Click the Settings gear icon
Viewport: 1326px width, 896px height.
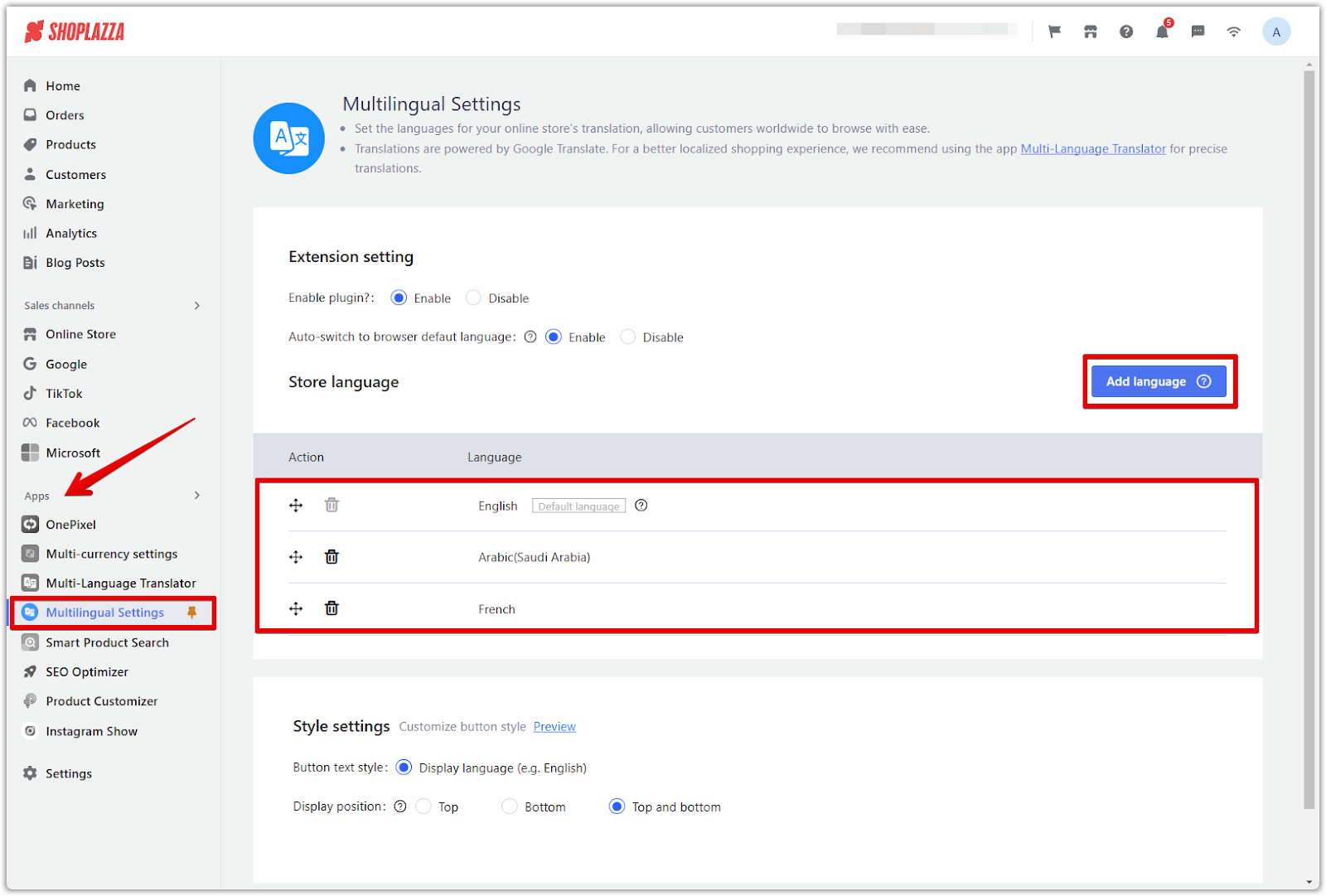(x=30, y=773)
